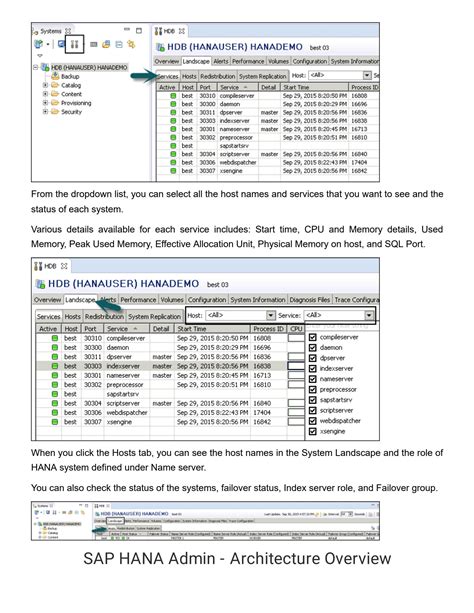Open Host dropdown in second screenshot

[x=271, y=315]
